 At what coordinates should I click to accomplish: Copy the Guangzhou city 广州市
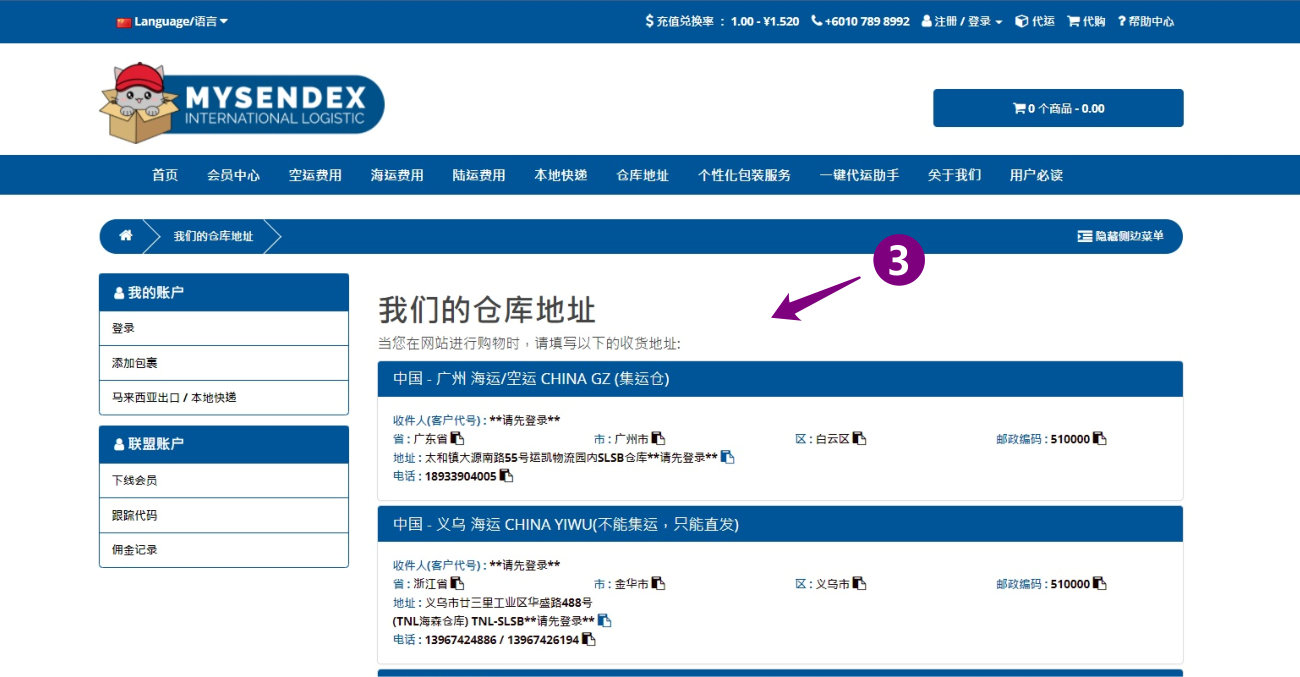click(658, 439)
